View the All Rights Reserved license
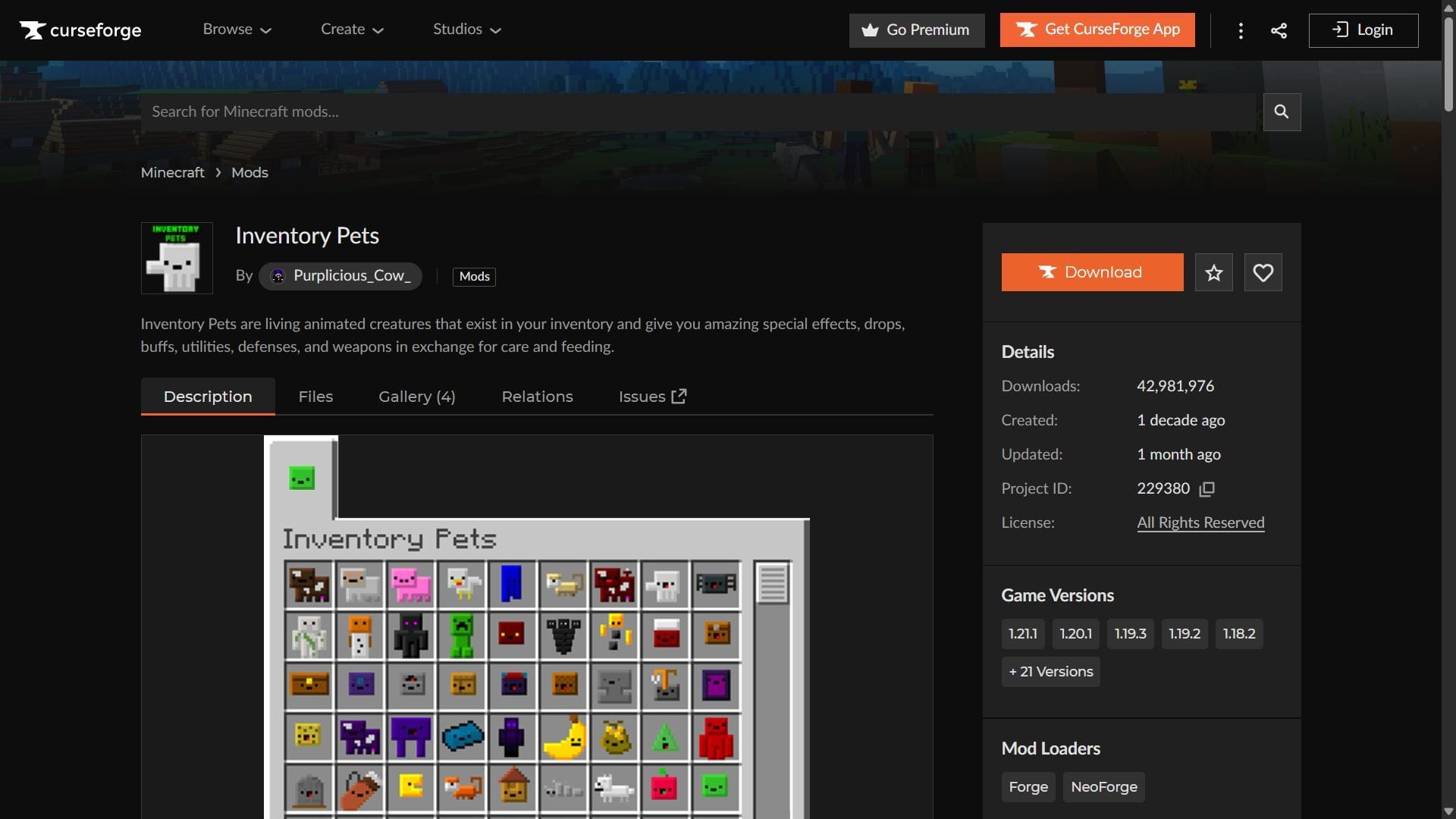The width and height of the screenshot is (1456, 819). pyautogui.click(x=1200, y=522)
